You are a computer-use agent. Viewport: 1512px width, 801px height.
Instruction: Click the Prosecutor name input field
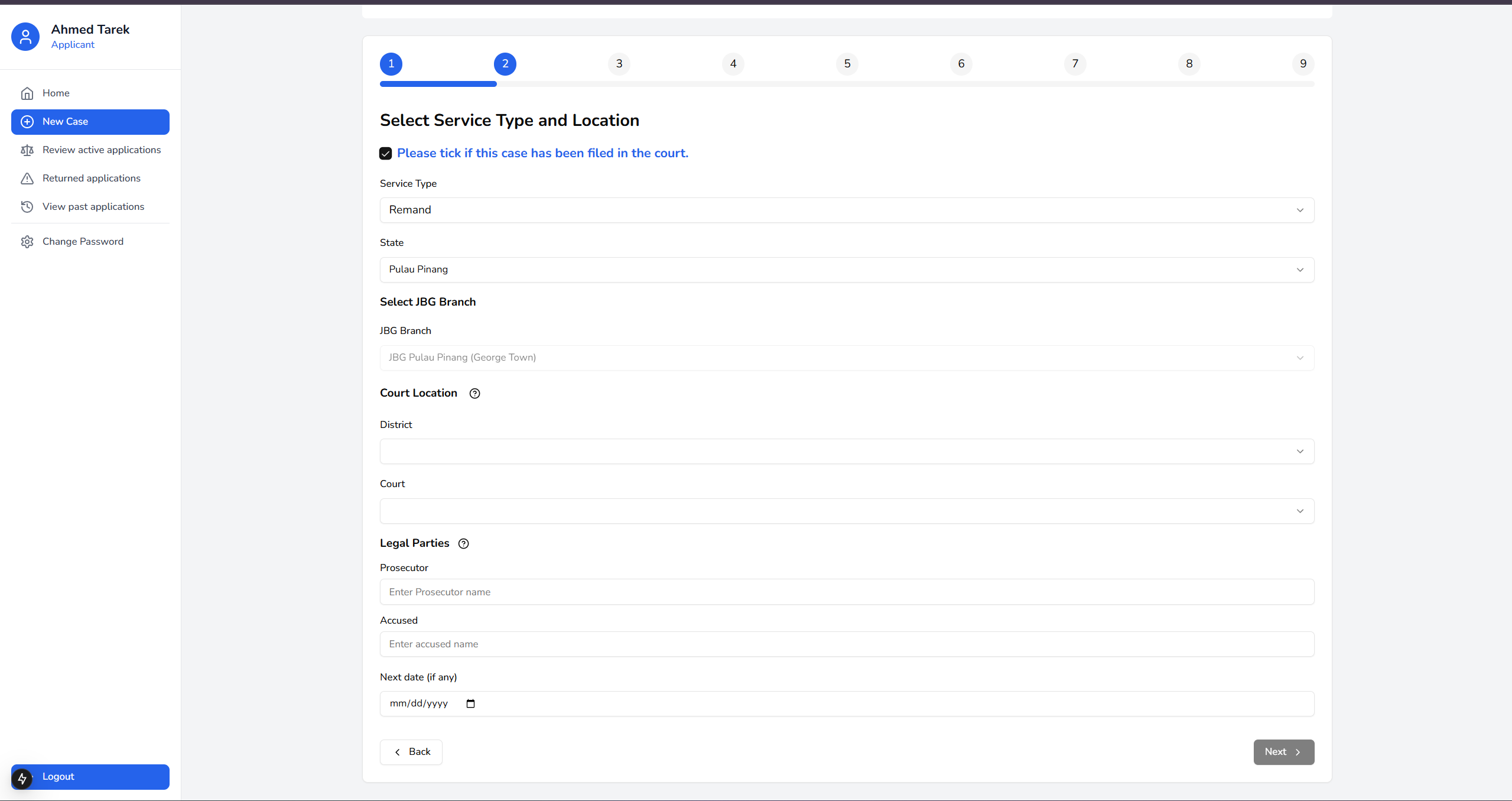846,592
